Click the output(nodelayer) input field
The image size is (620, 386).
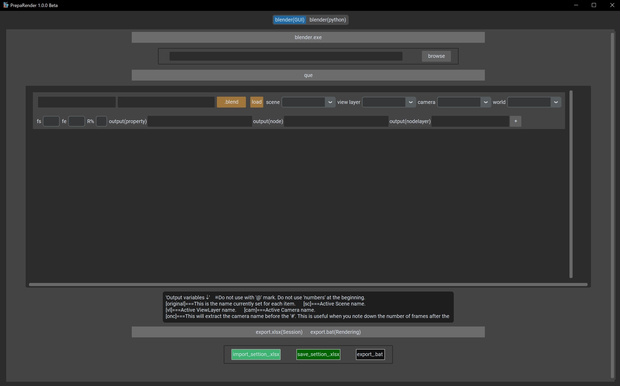pyautogui.click(x=470, y=121)
